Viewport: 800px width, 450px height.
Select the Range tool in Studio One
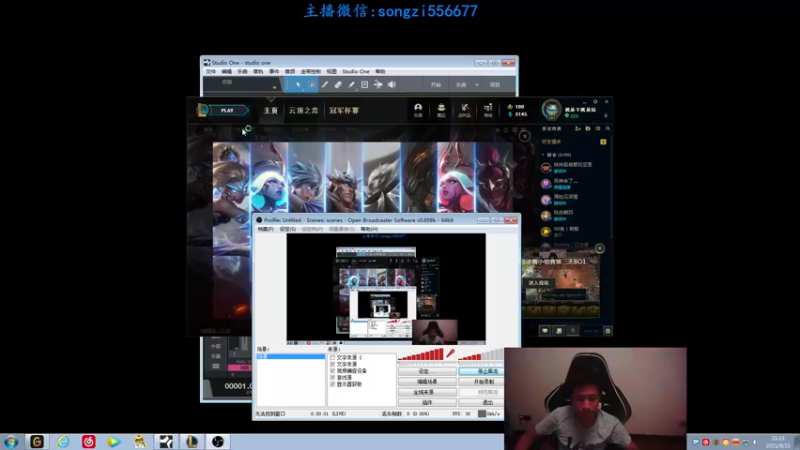312,85
